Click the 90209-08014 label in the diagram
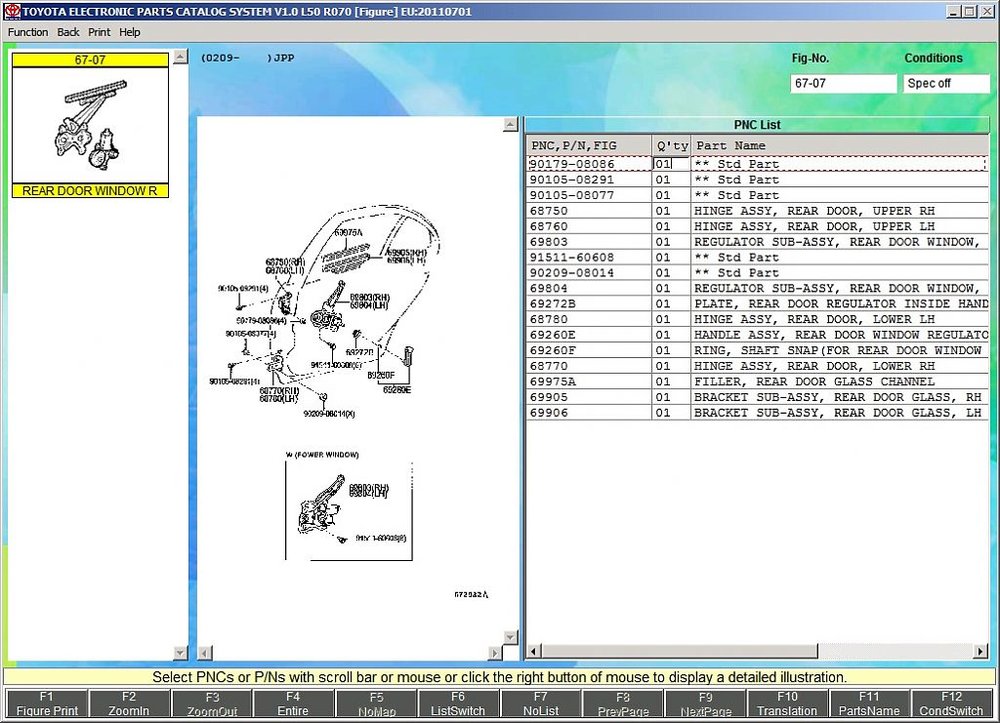 click(329, 414)
